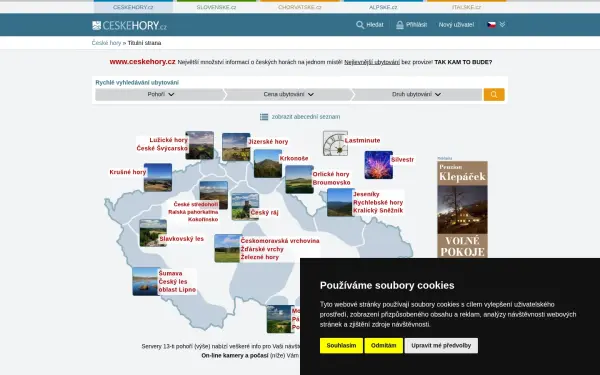Open the Orlické hory photo thumbnail
600x375 pixels.
pos(299,179)
